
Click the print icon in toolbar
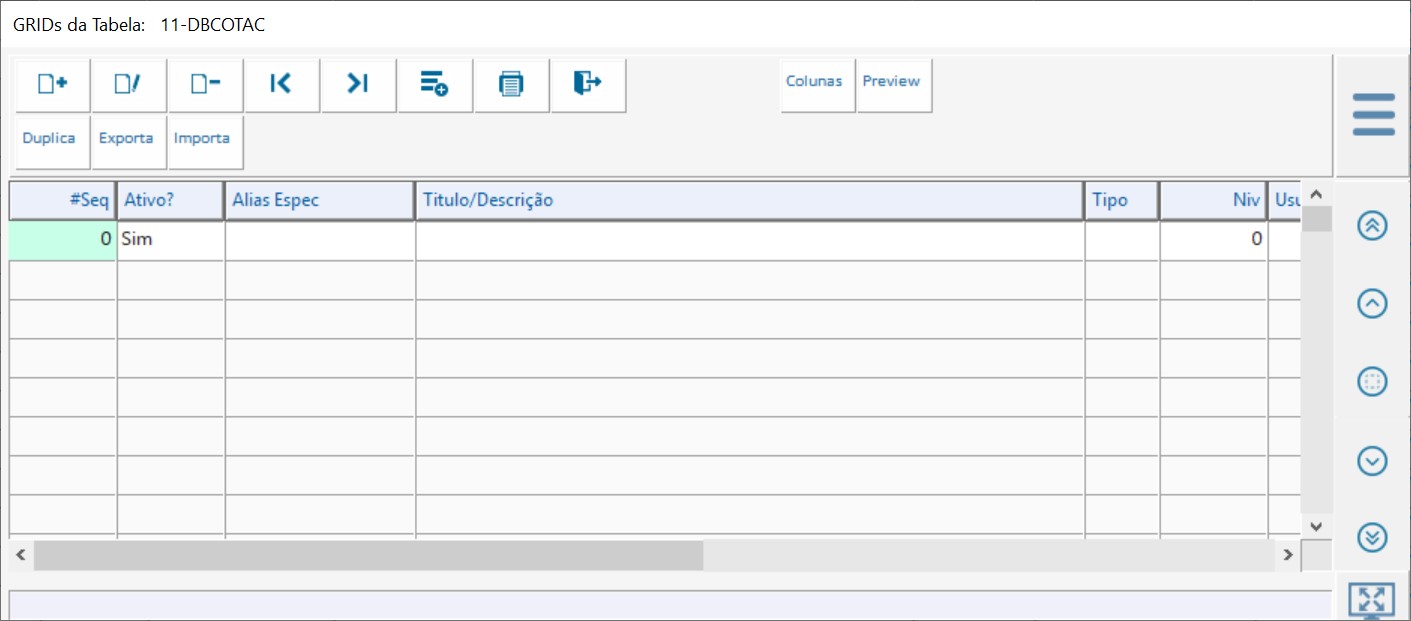pyautogui.click(x=511, y=85)
